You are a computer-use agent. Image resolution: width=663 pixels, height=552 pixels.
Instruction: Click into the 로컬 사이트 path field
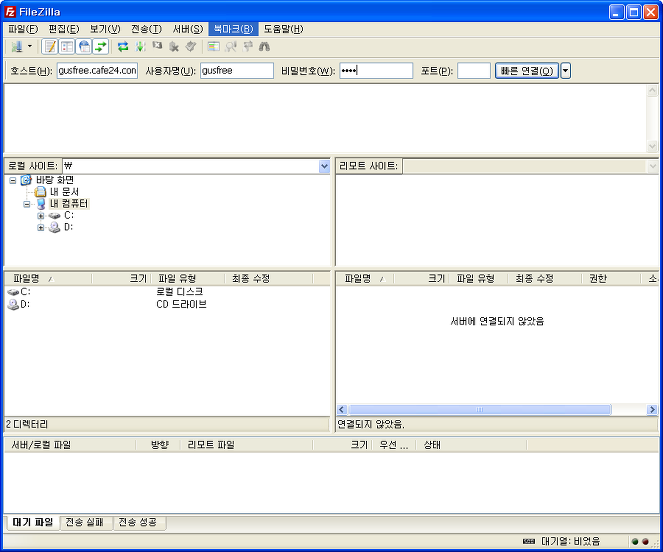pos(191,166)
